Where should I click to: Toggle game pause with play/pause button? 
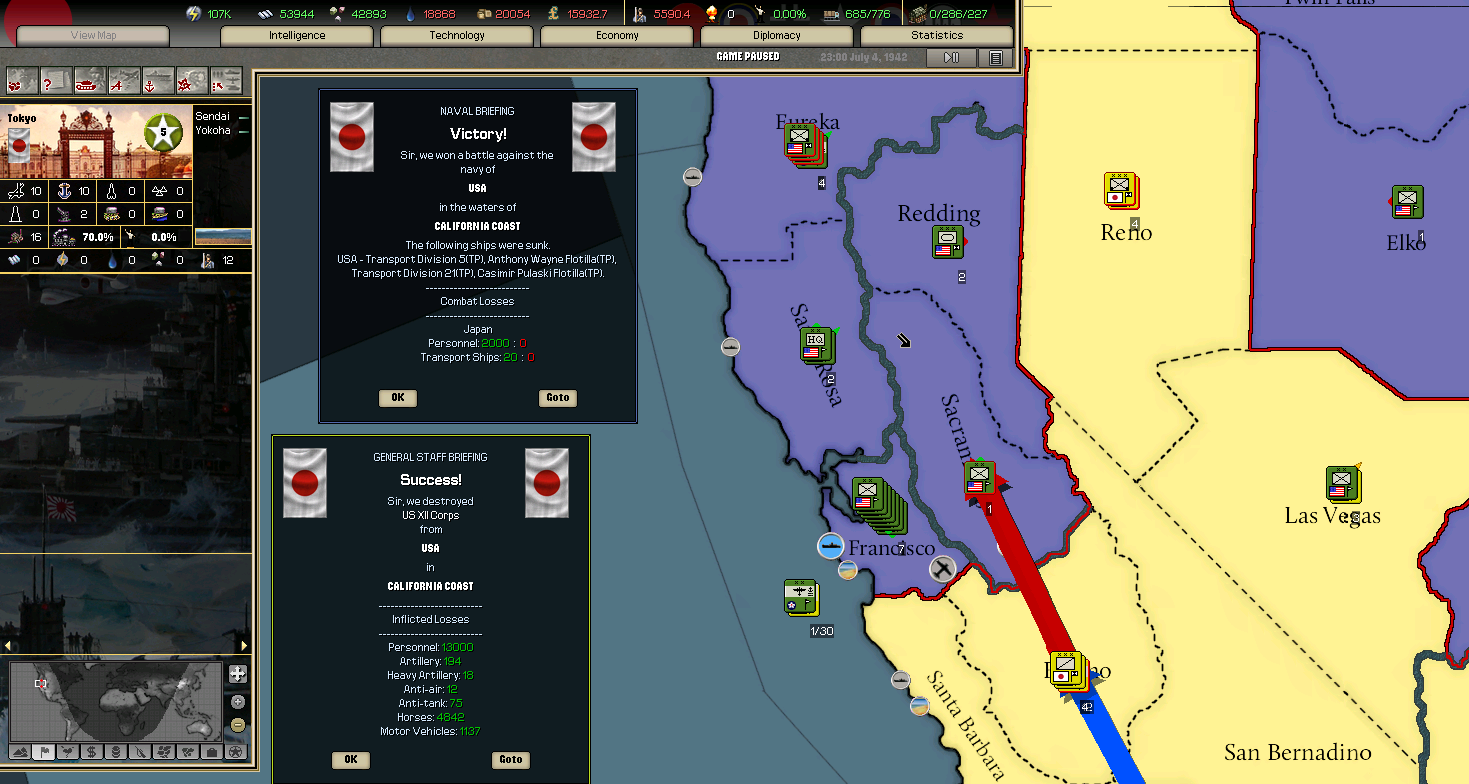pos(951,58)
